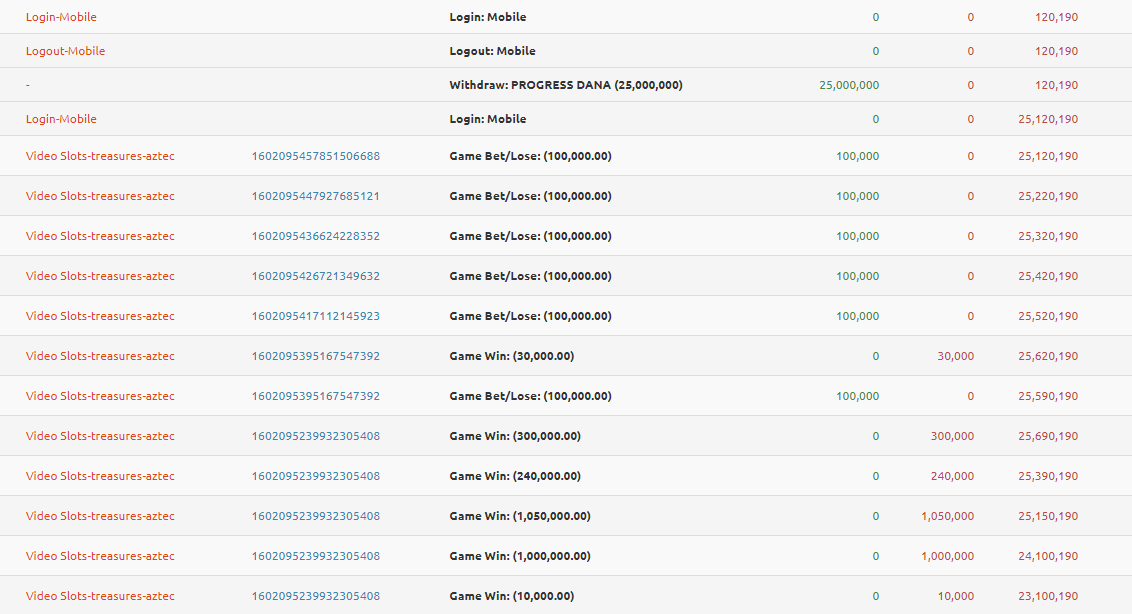This screenshot has height=614, width=1132.
Task: Open transaction ID 1602095447927685121
Action: tap(315, 196)
